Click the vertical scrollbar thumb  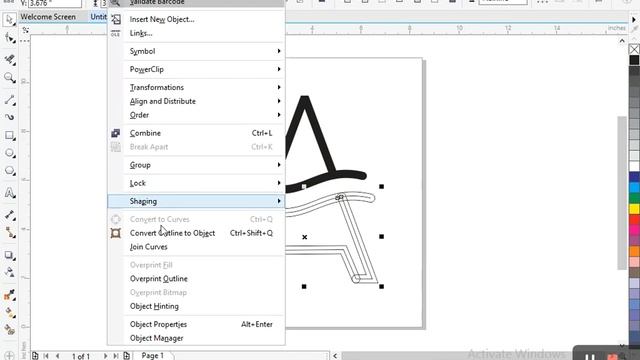click(622, 193)
